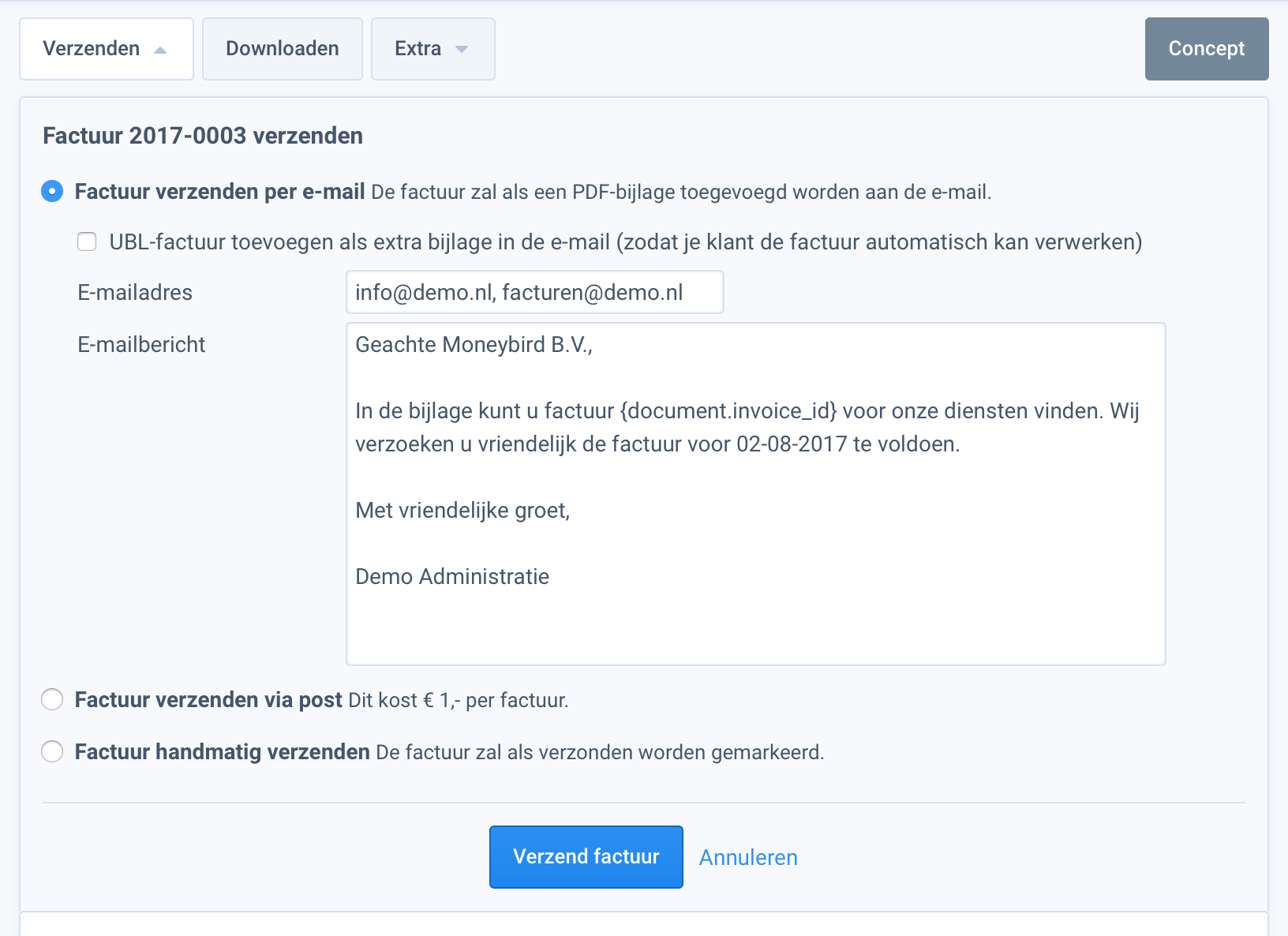Click the E-mailadres label
Image resolution: width=1288 pixels, height=936 pixels.
(x=134, y=292)
